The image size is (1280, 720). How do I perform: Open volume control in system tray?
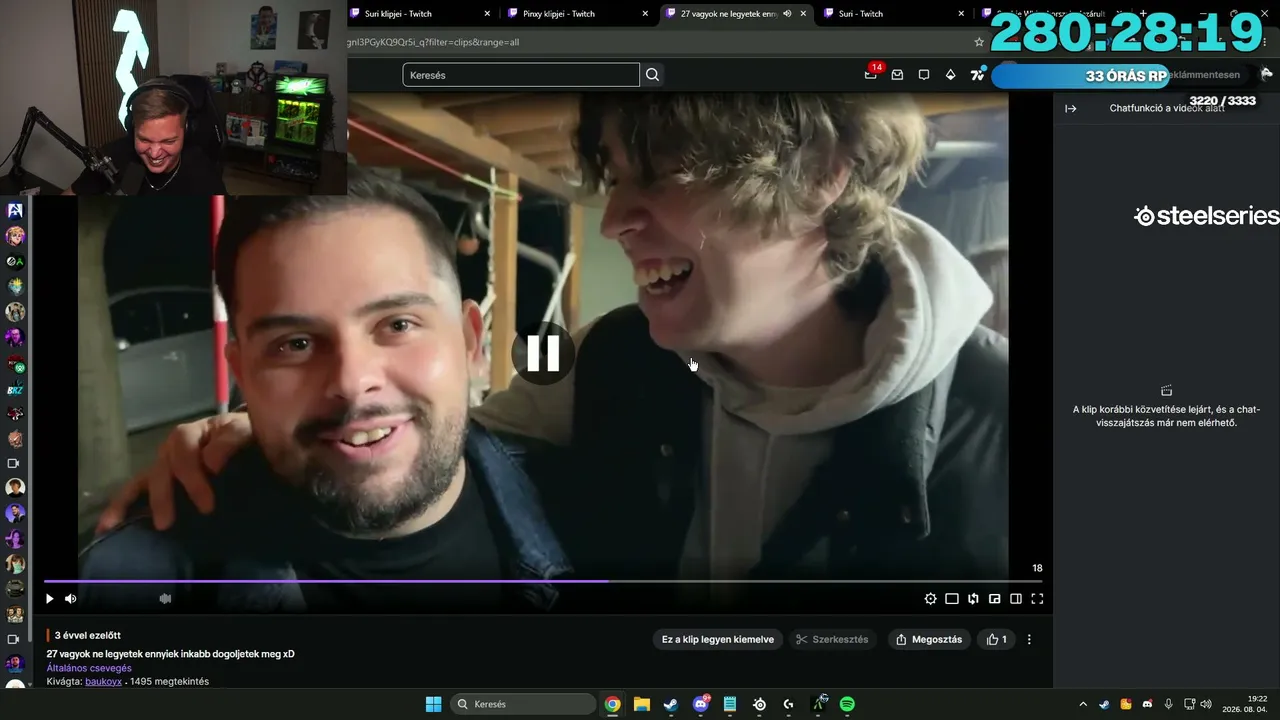(1205, 704)
